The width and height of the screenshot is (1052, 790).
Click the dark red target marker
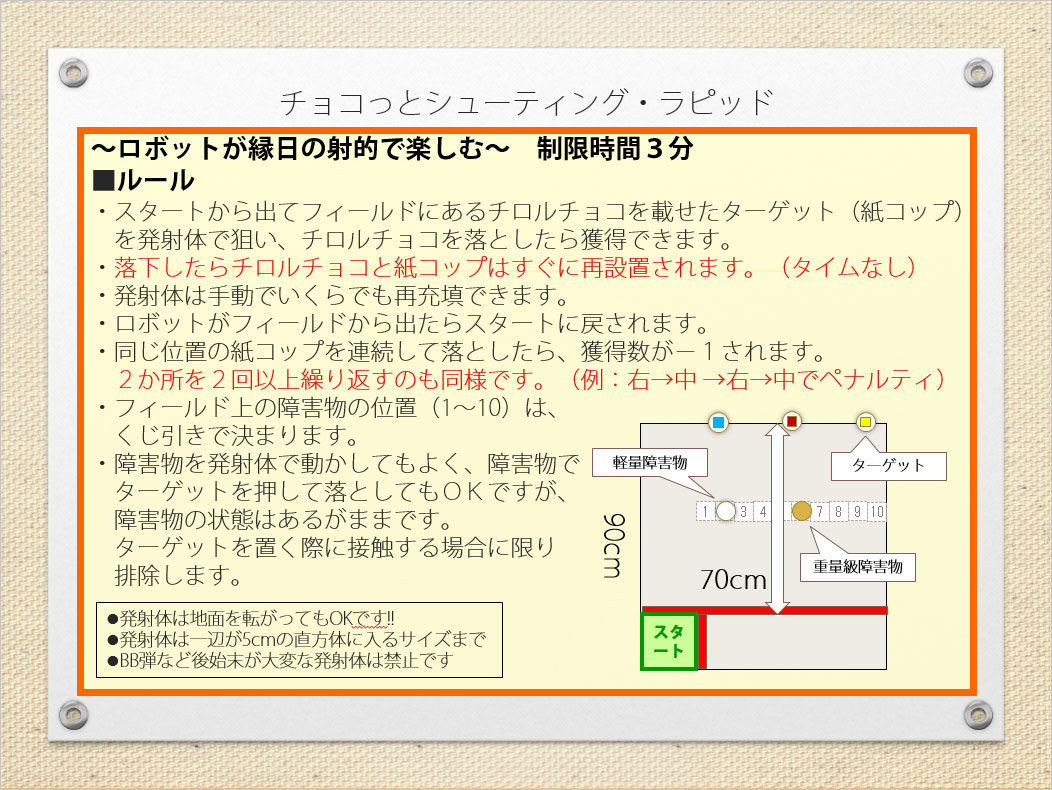pyautogui.click(x=791, y=422)
